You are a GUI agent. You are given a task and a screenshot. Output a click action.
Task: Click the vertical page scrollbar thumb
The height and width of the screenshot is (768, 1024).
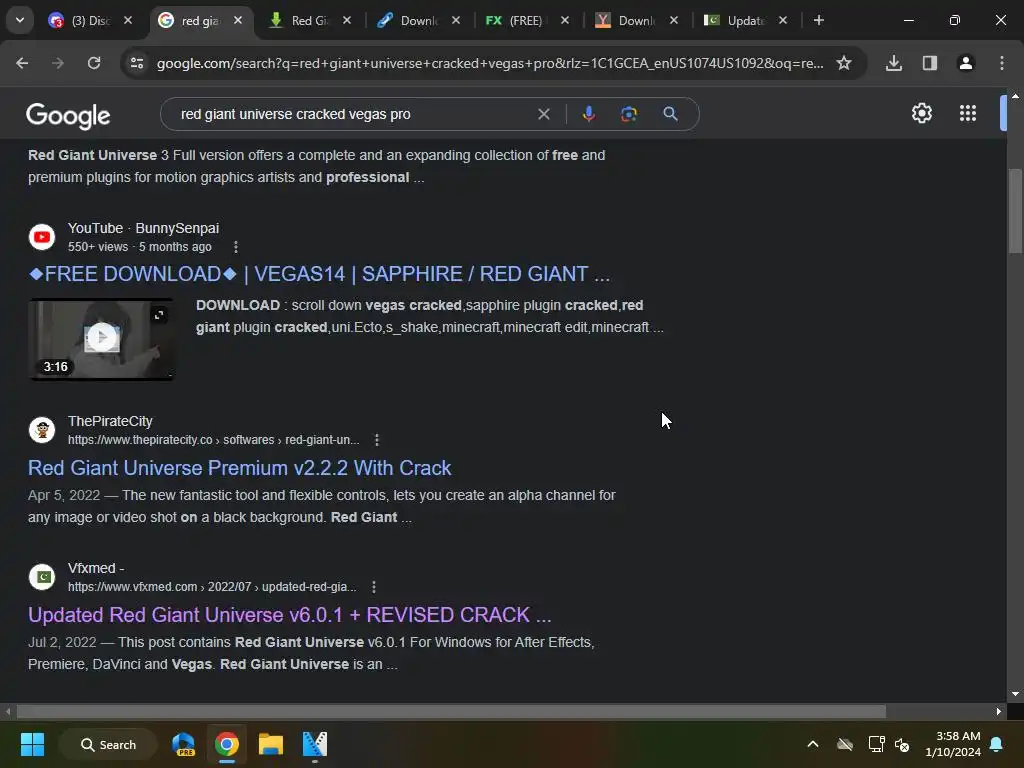[x=1015, y=210]
